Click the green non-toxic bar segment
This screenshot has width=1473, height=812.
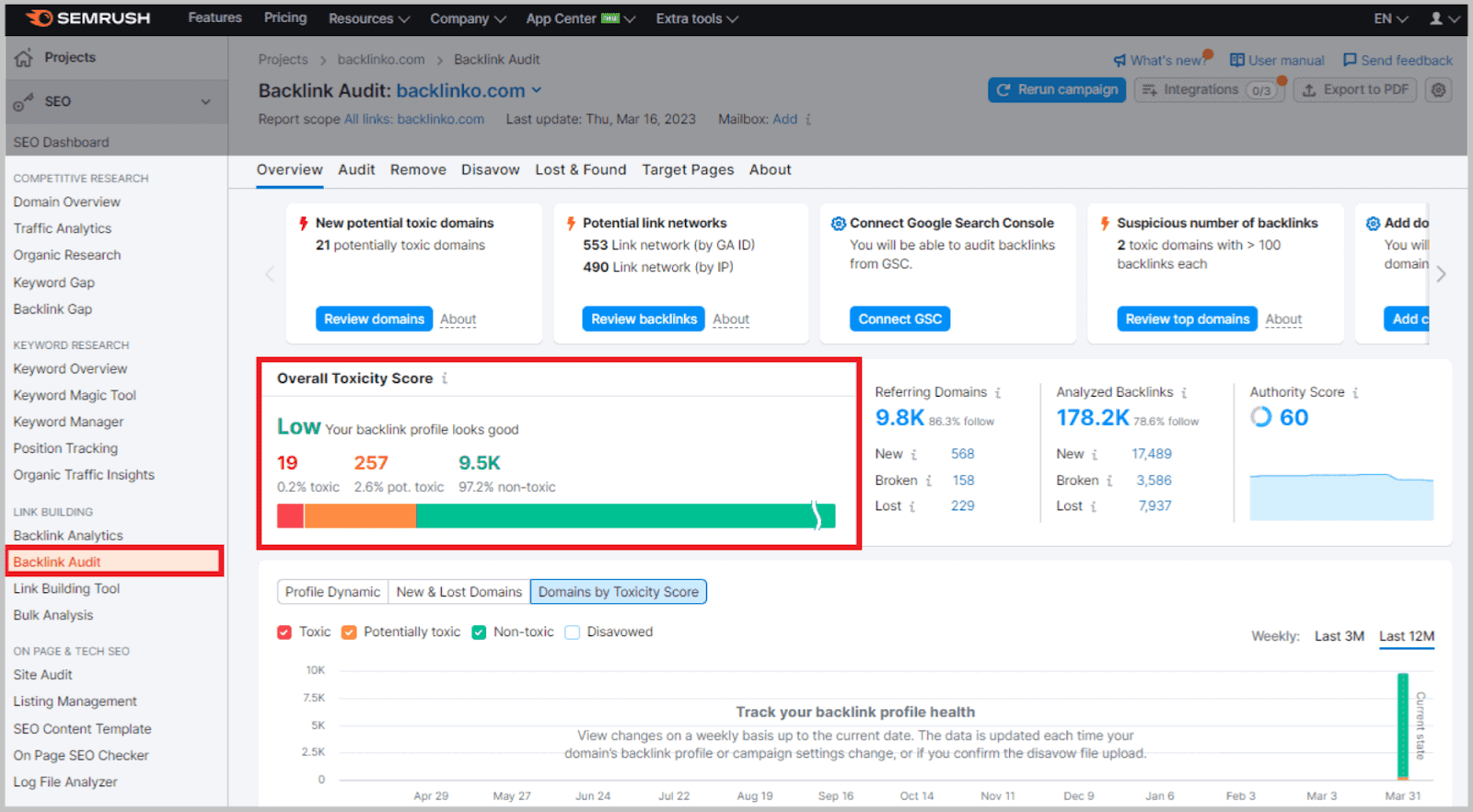626,516
